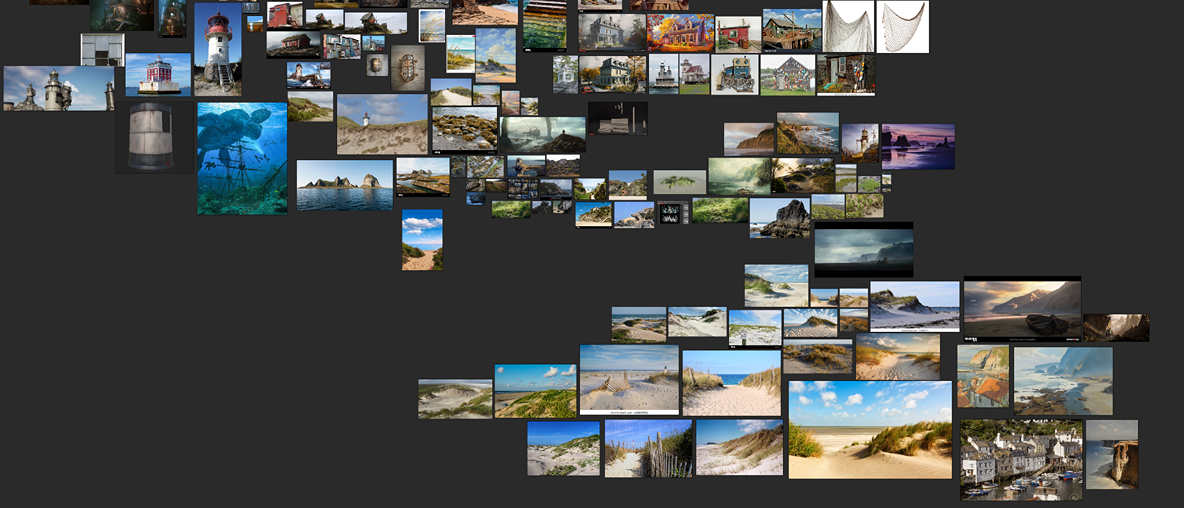Select the white house with red roof lighthouse
1184x508 pixels.
(x=694, y=74)
